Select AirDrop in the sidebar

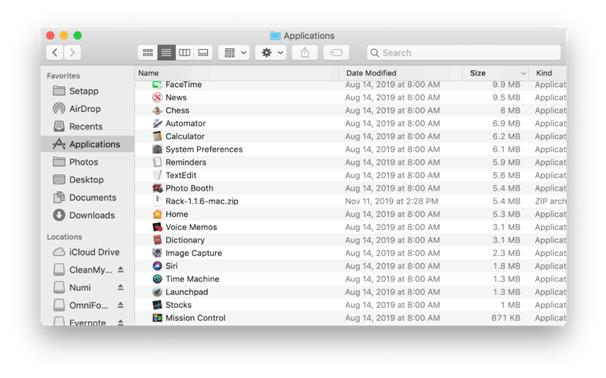coord(85,109)
